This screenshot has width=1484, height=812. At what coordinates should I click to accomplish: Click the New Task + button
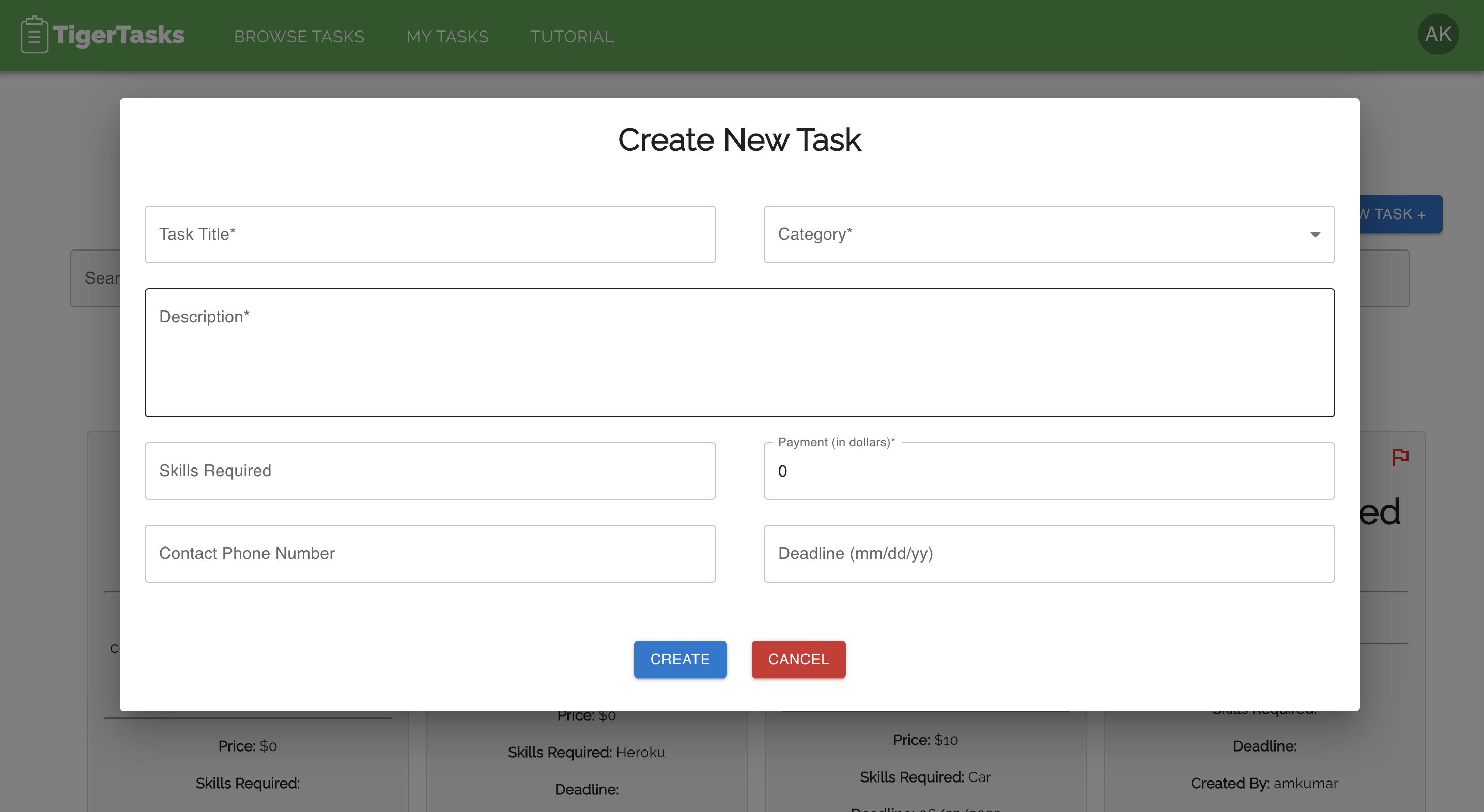click(x=1401, y=214)
